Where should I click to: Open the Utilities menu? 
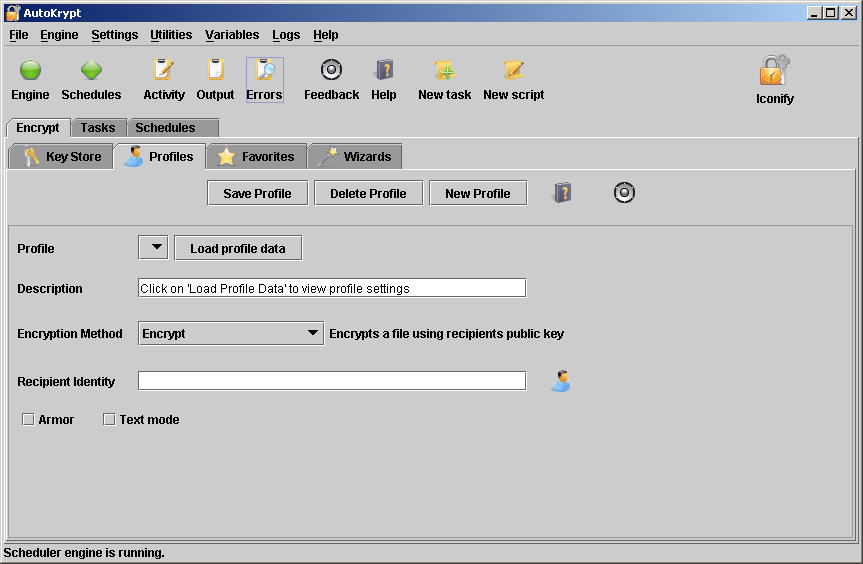click(x=171, y=35)
